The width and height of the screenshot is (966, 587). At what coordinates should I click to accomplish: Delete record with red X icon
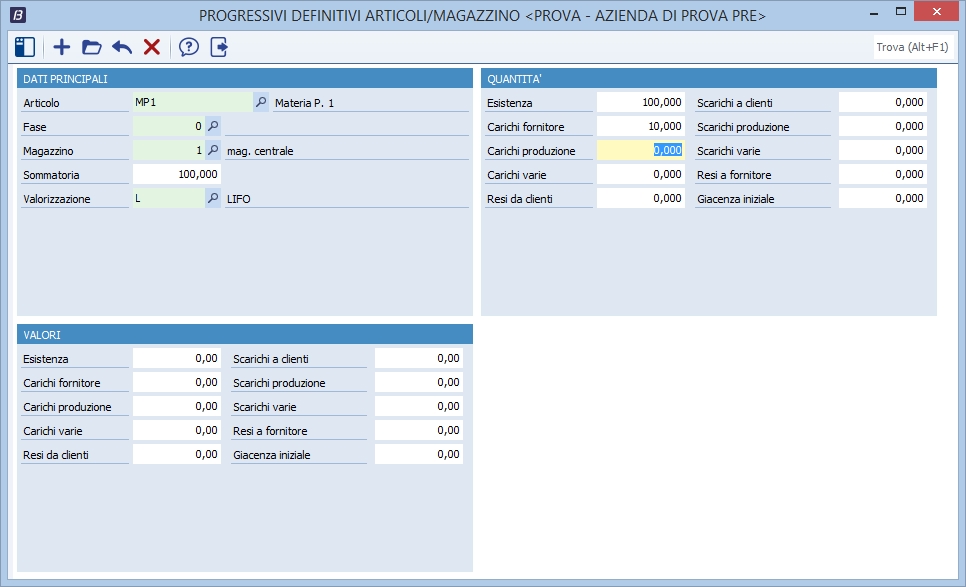[x=152, y=47]
